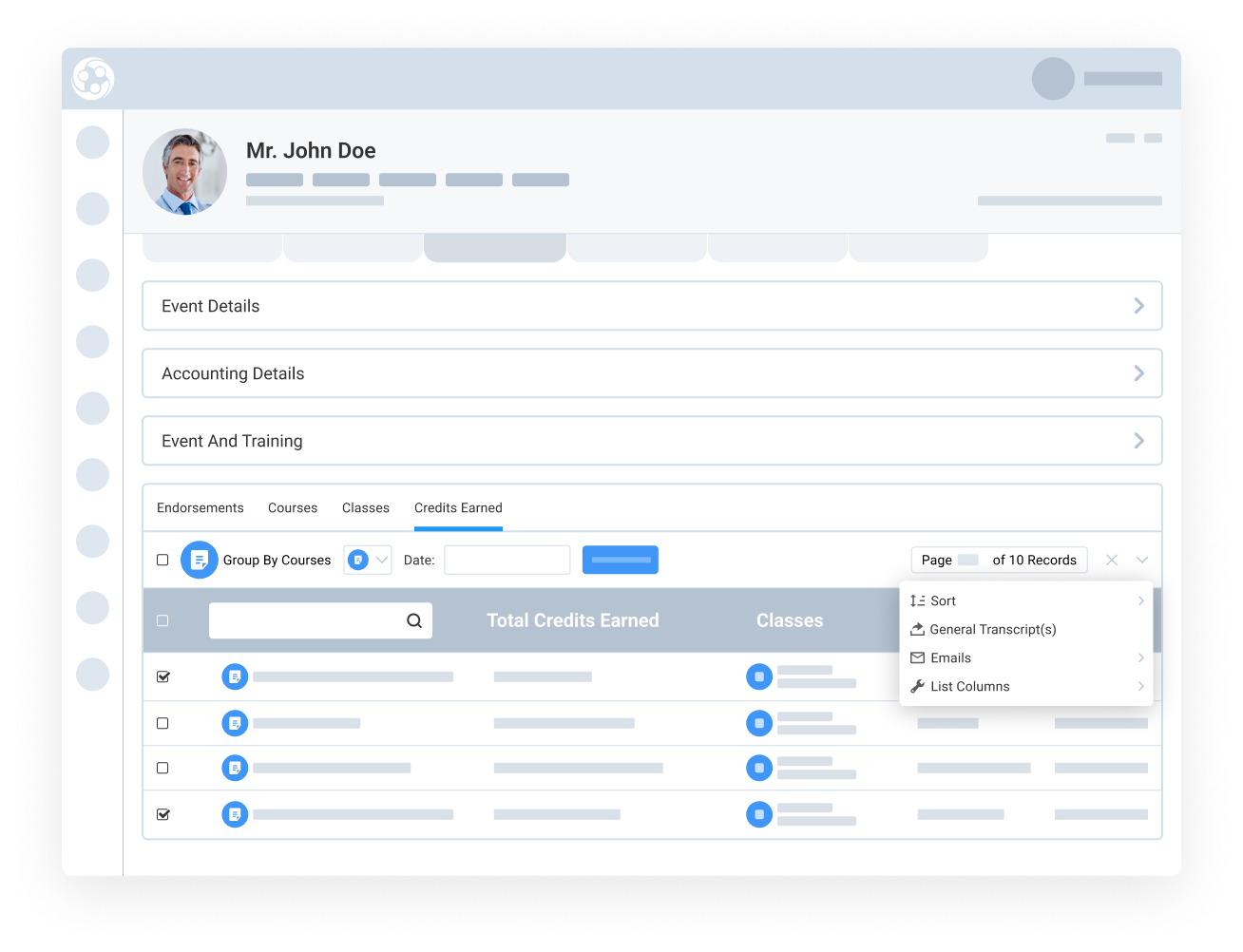Switch to the Courses tab
The width and height of the screenshot is (1243, 952).
tap(292, 507)
